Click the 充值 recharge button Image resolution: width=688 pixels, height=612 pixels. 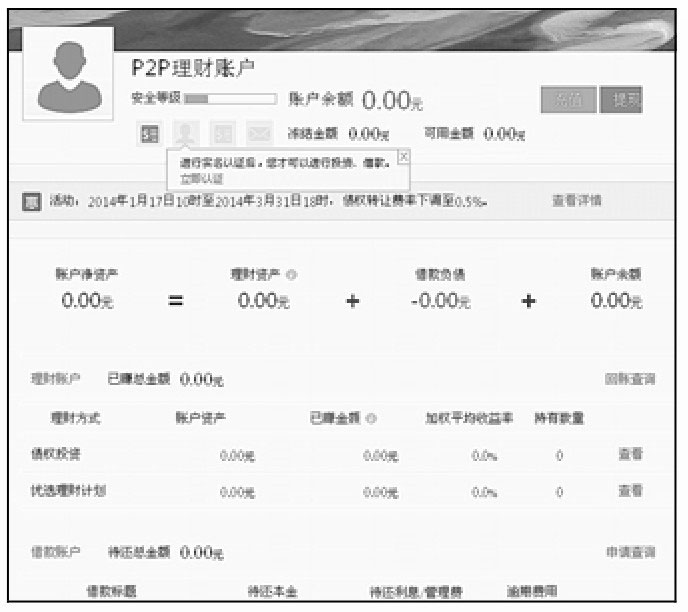point(569,100)
